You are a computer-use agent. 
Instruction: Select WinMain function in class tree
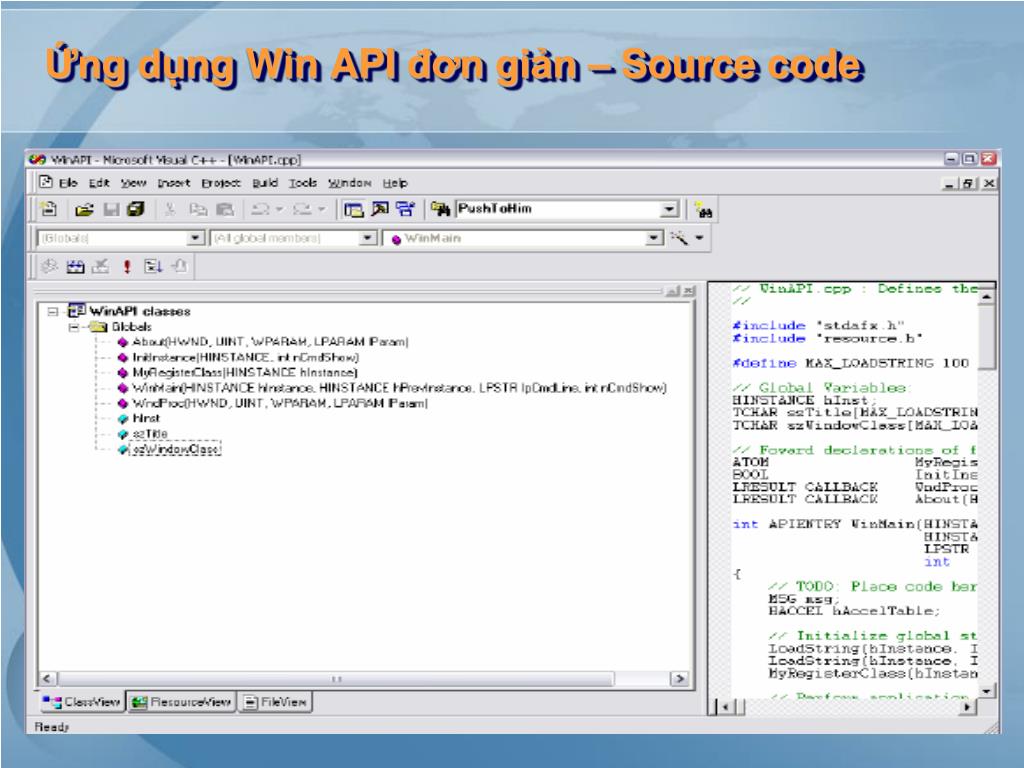click(x=399, y=388)
